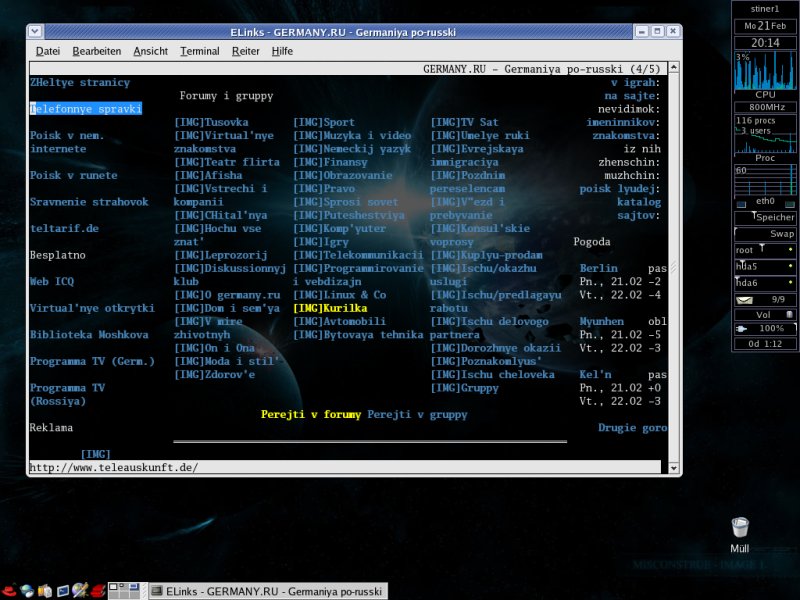The width and height of the screenshot is (800, 600).
Task: Click the Proc process chart
Action: 765,134
